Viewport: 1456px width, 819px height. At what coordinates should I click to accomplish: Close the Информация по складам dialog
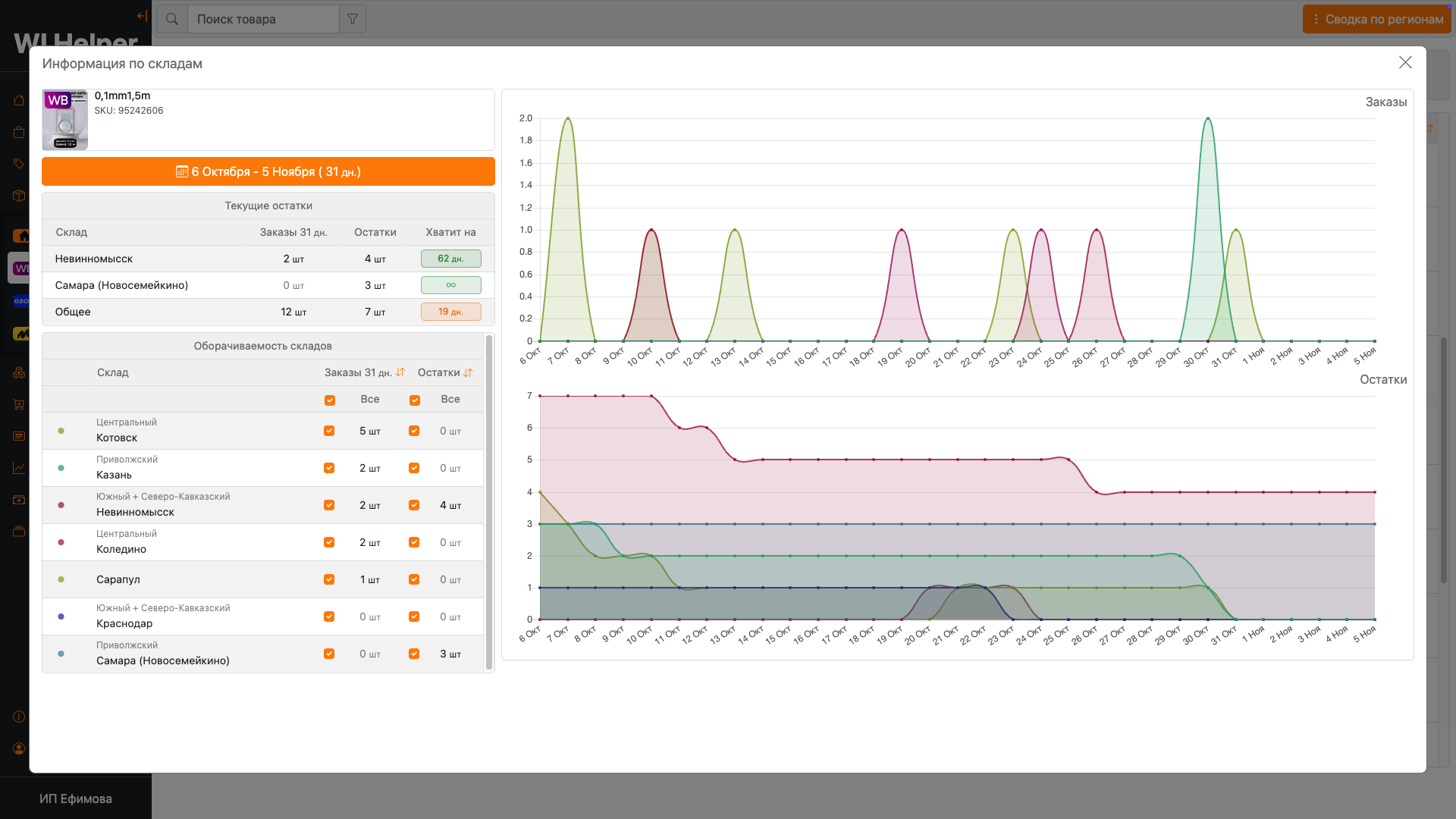[1405, 62]
